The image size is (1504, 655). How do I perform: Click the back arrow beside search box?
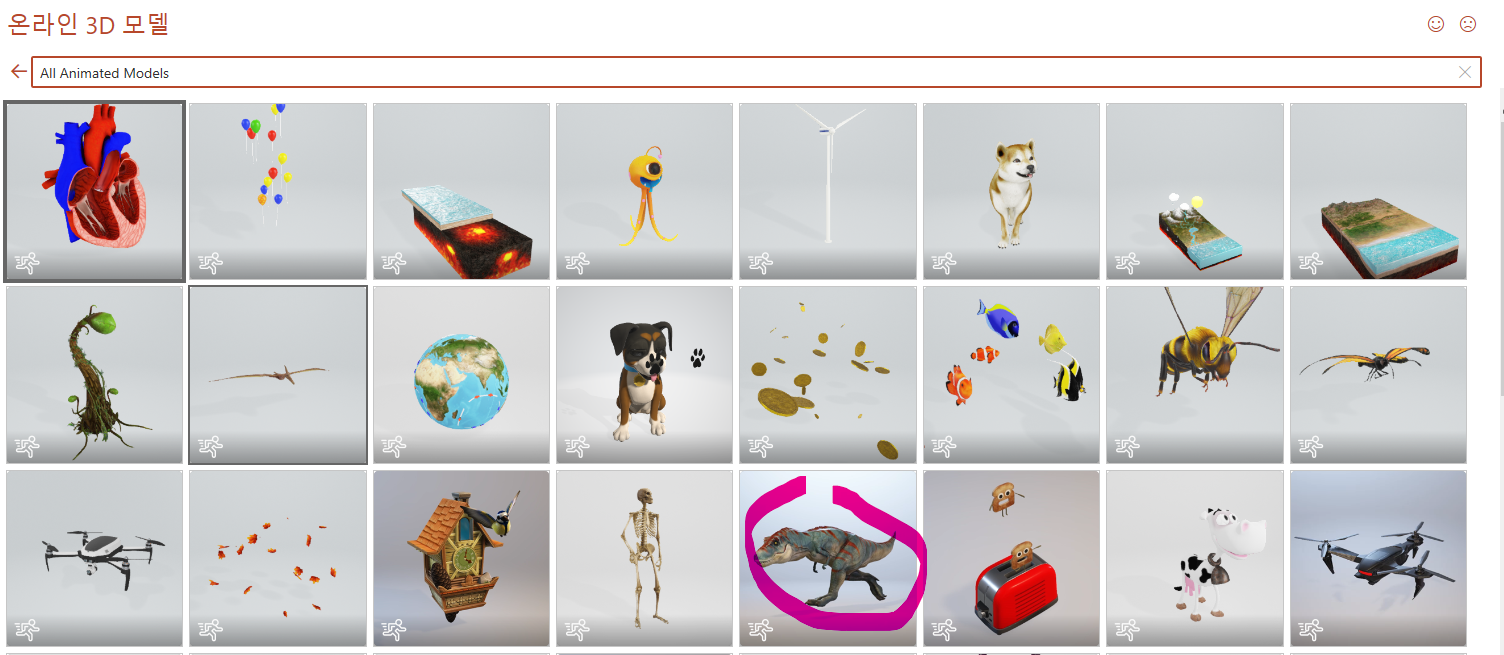[x=18, y=72]
